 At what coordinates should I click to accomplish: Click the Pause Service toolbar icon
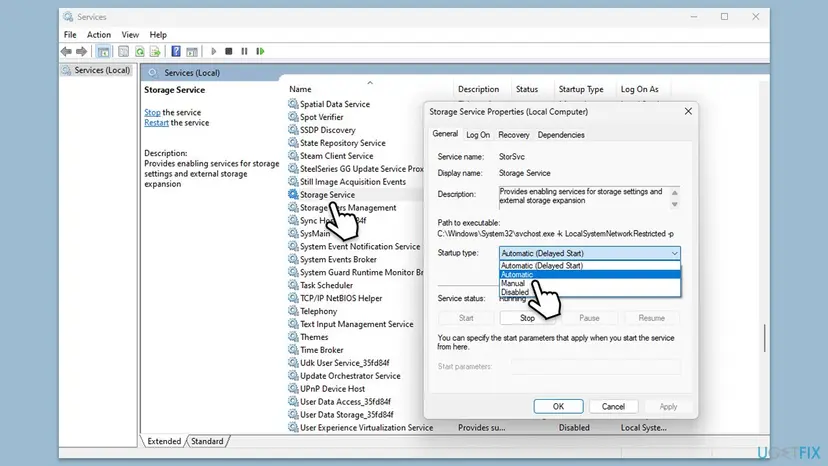tap(244, 51)
